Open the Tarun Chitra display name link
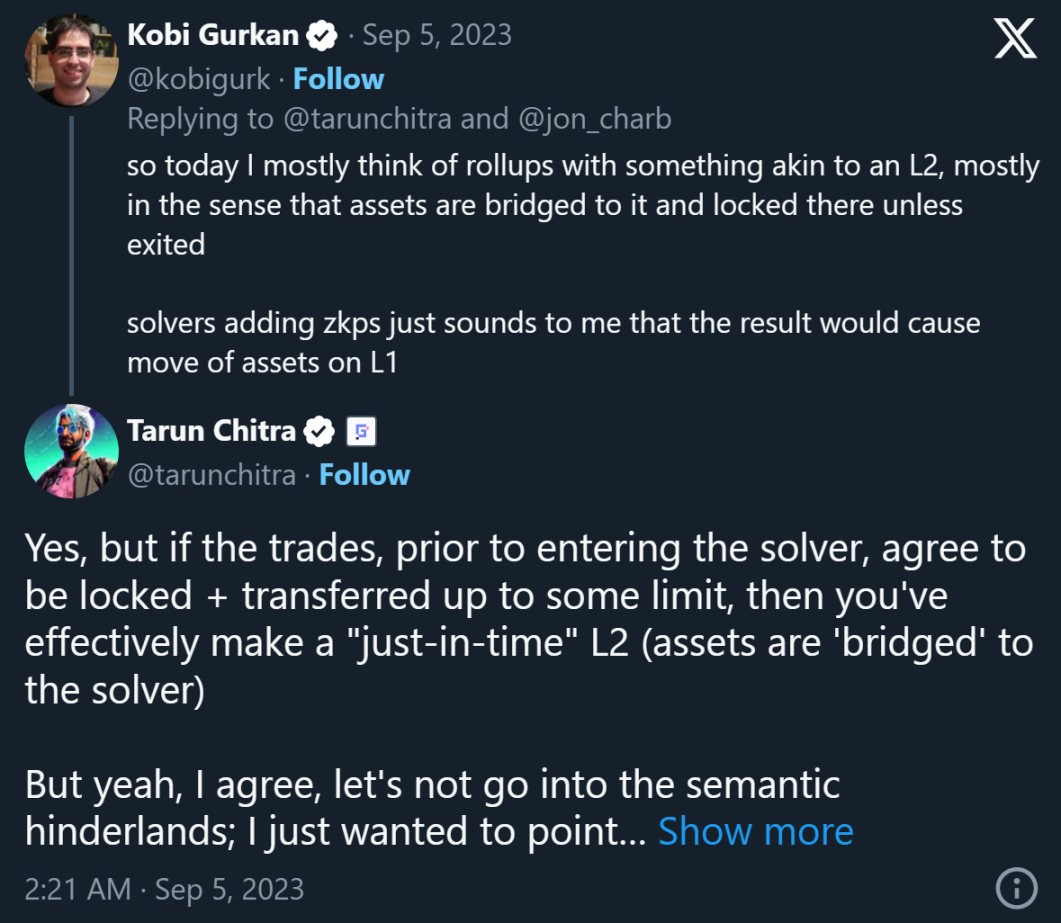 point(211,431)
